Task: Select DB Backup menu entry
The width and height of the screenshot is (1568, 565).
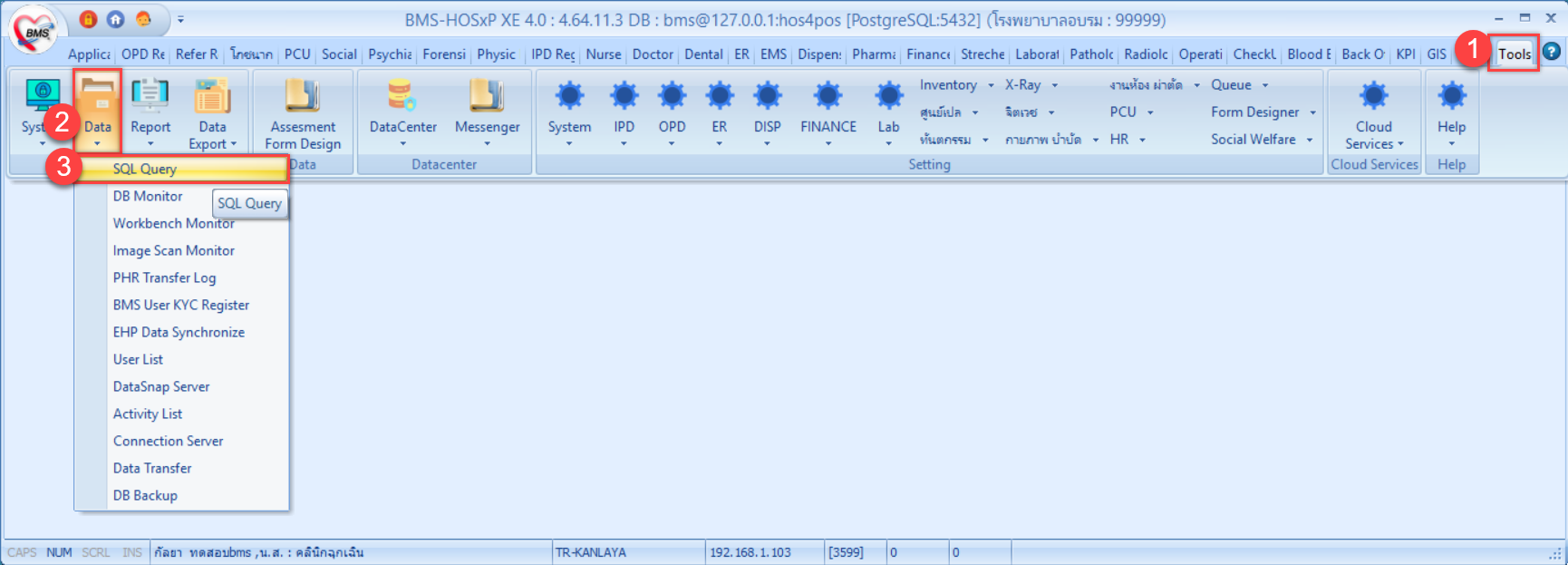Action: (x=182, y=495)
